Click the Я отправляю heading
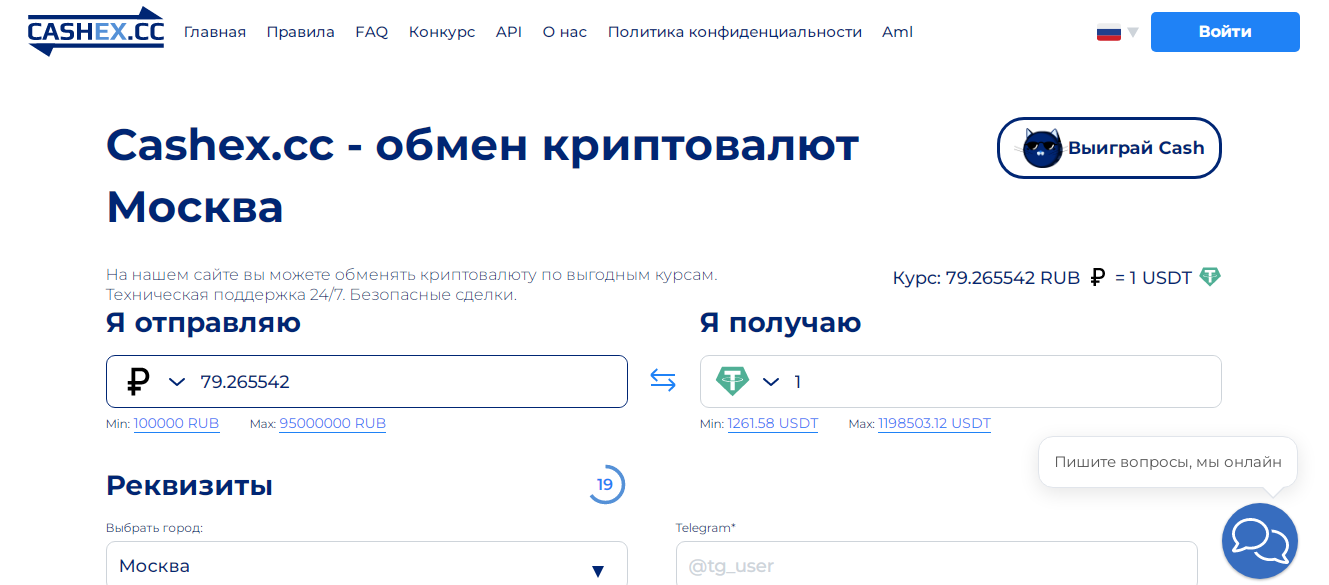The height and width of the screenshot is (585, 1329). (203, 324)
